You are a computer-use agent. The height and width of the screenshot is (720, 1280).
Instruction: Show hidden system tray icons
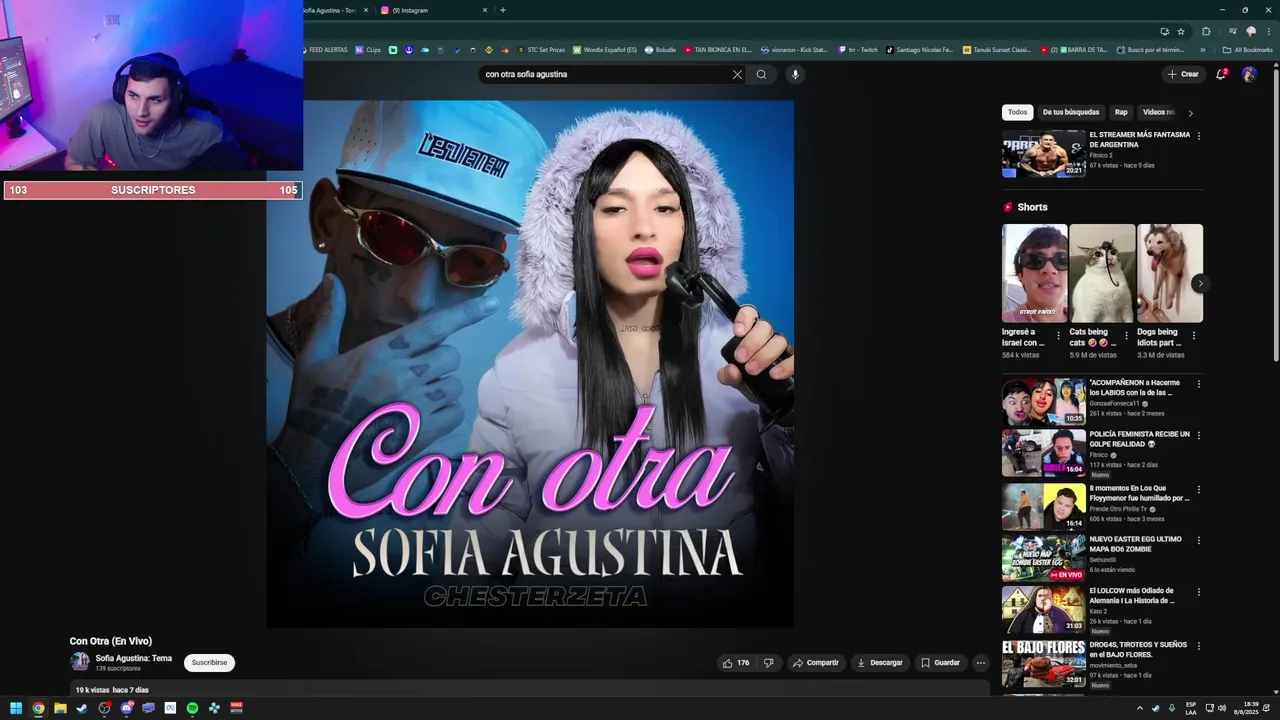click(x=1139, y=708)
